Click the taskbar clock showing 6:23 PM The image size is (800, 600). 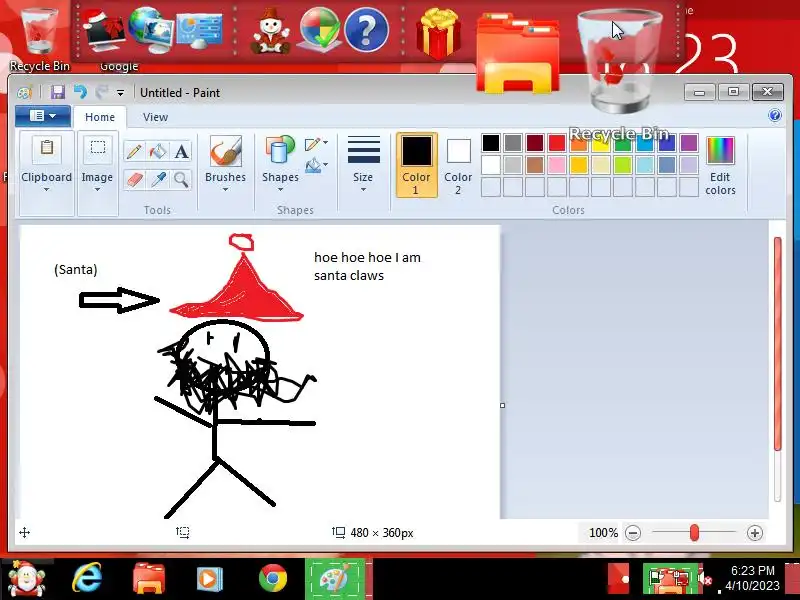tap(753, 578)
